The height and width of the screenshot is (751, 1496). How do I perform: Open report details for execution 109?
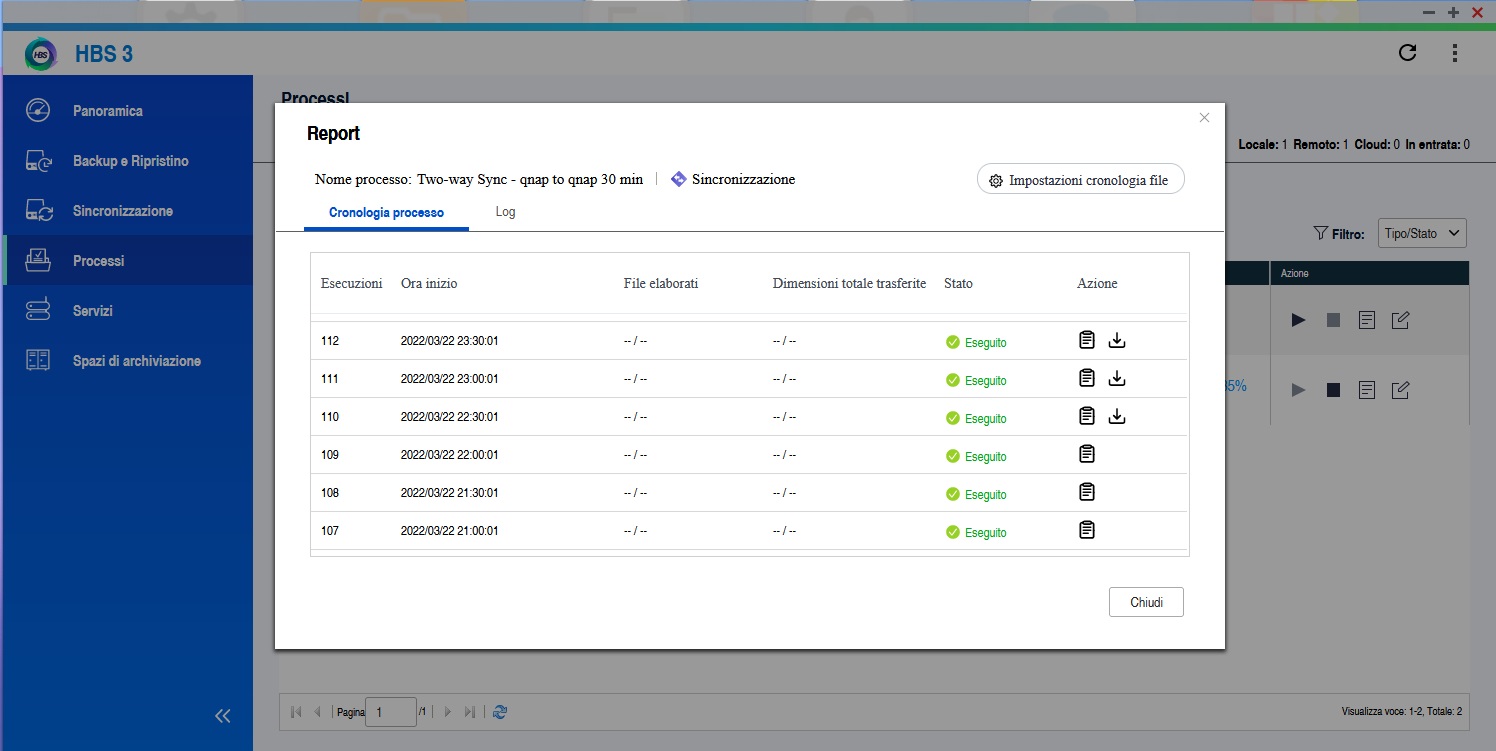tap(1087, 454)
